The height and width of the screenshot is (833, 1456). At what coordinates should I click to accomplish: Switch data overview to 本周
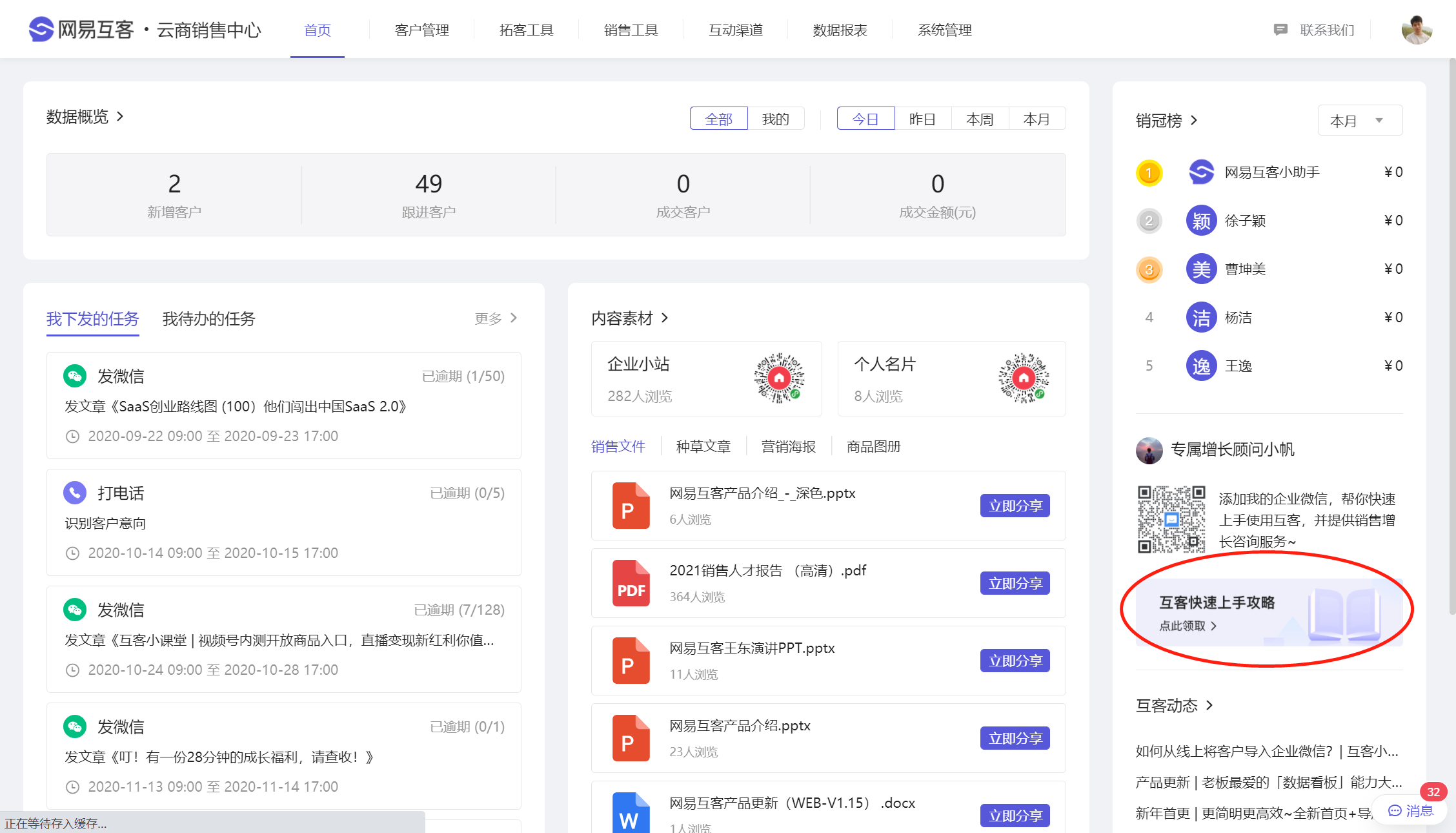click(980, 119)
